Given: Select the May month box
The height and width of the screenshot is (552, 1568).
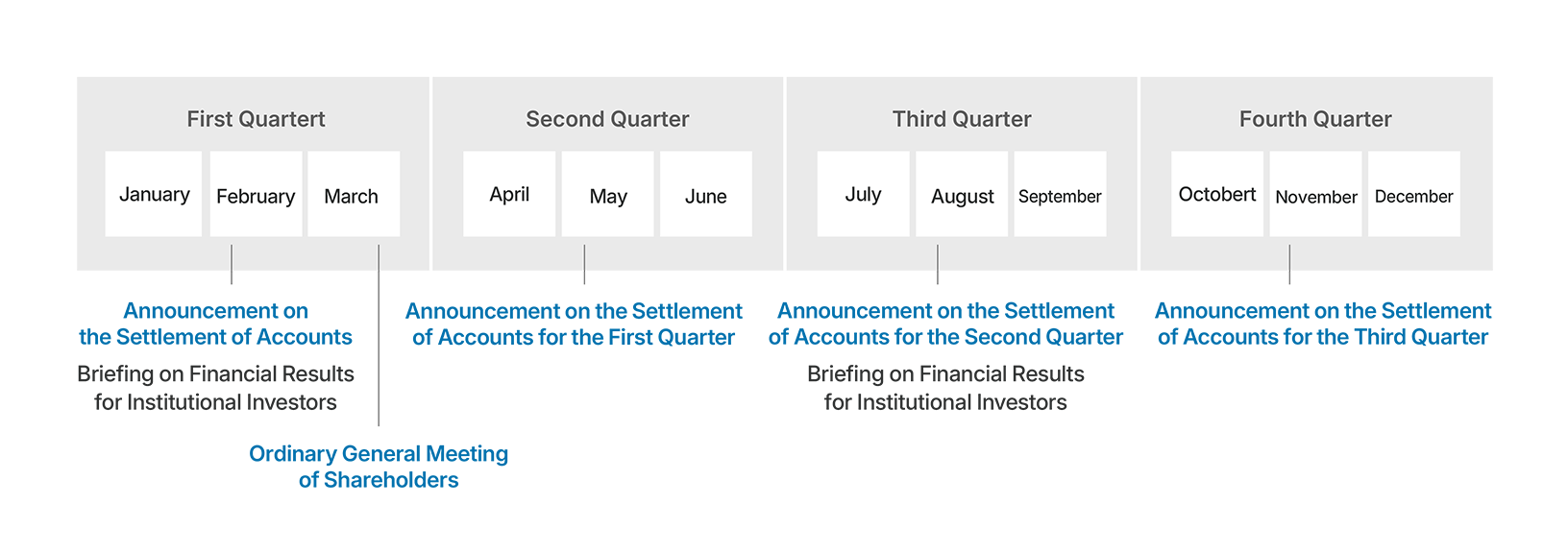Looking at the screenshot, I should (x=607, y=194).
